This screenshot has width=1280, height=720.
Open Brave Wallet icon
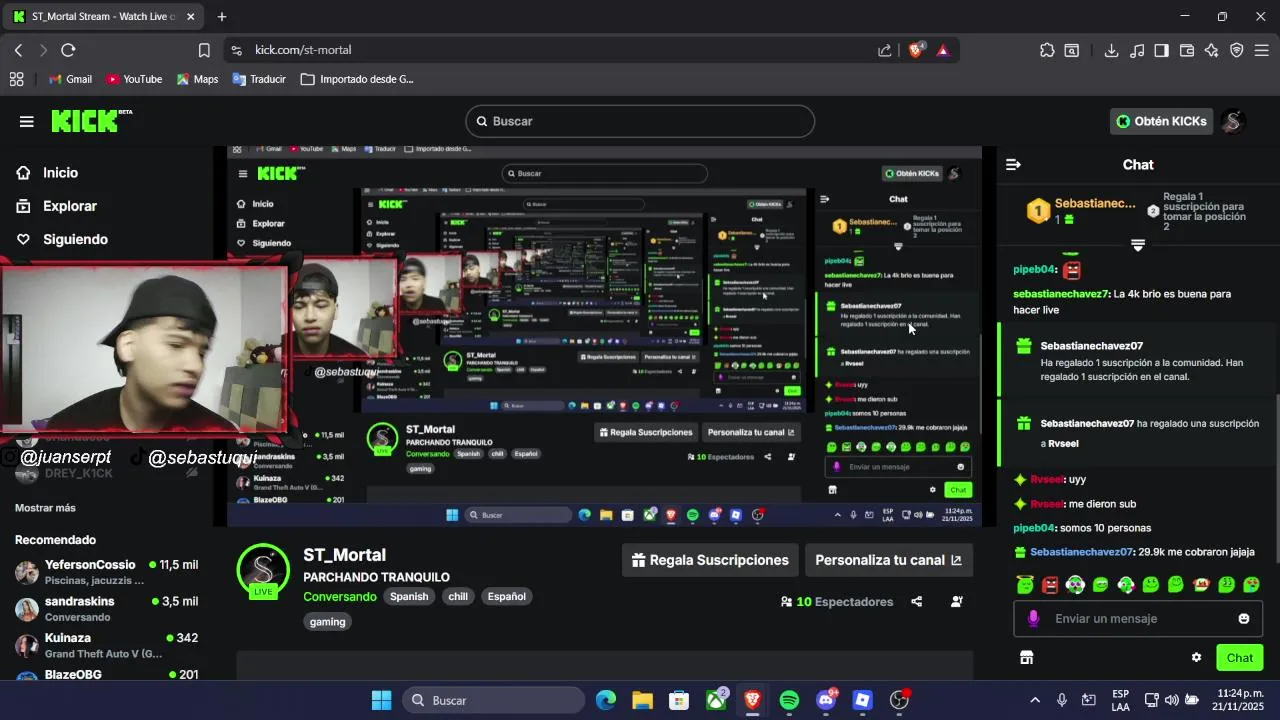tap(1187, 50)
